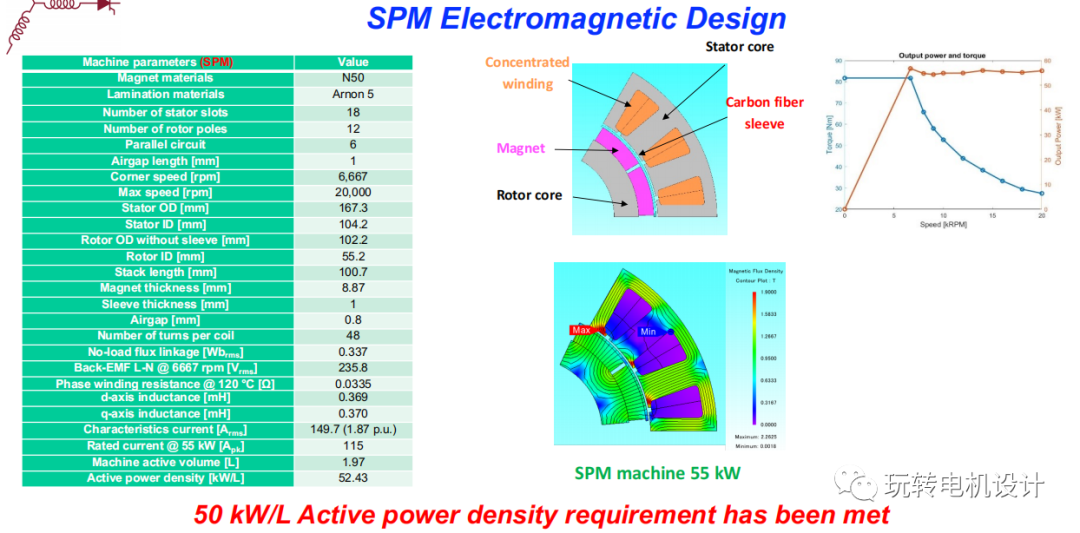
Task: Click the "Magnet" magenta label
Action: [520, 148]
